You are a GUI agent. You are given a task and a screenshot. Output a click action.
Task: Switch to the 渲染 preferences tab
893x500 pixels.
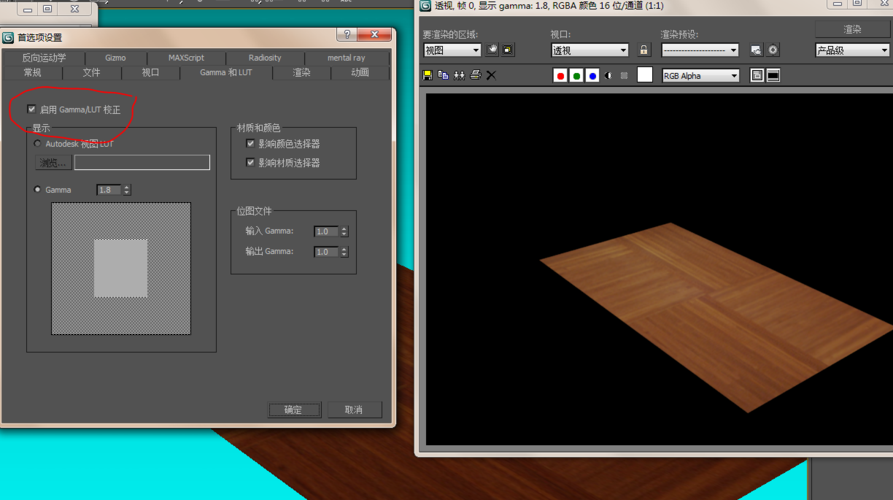coord(301,73)
